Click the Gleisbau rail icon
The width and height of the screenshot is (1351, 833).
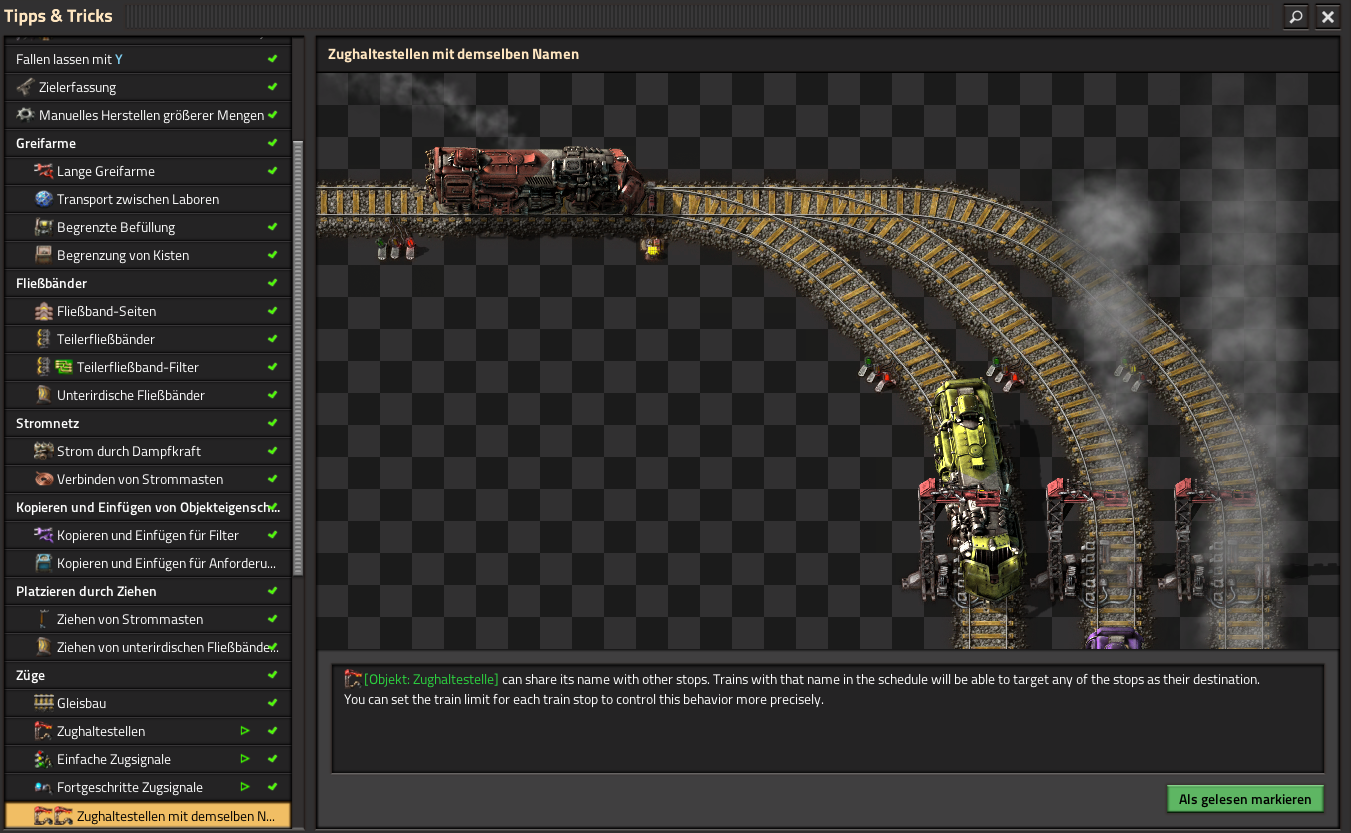pos(43,703)
